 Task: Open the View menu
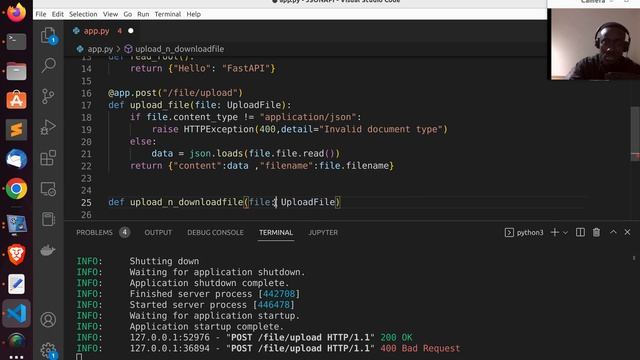tap(110, 14)
